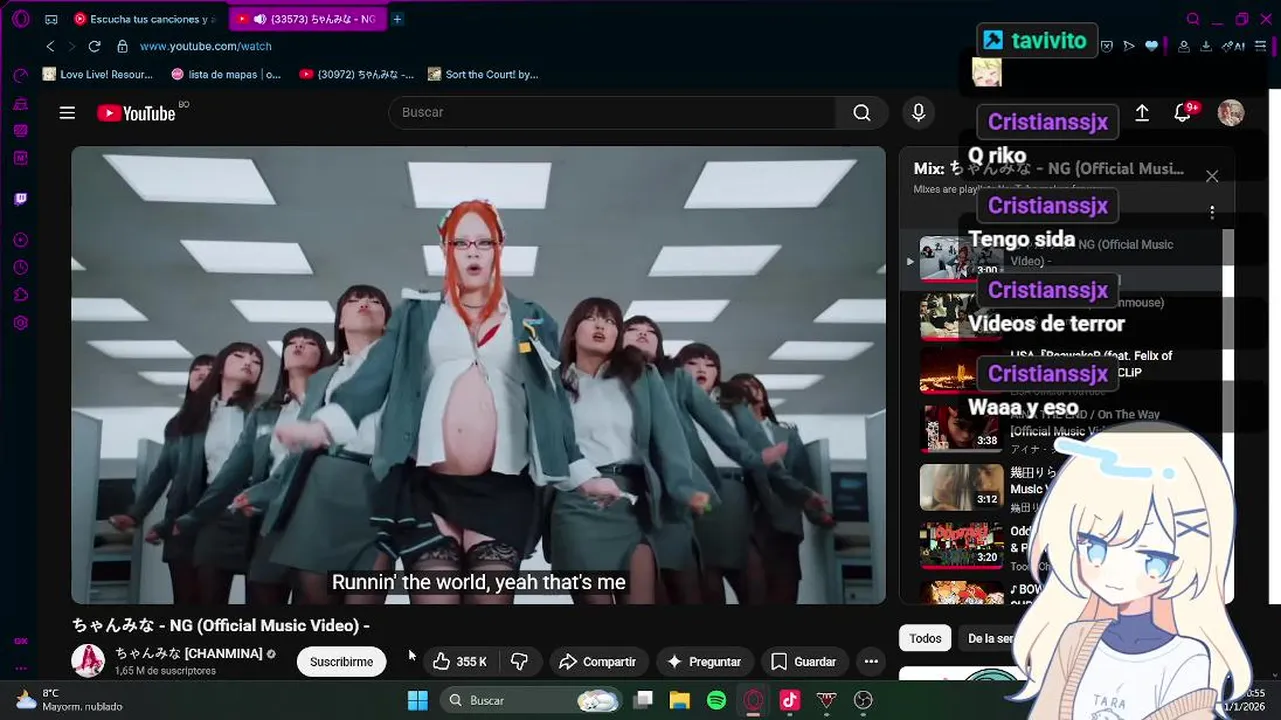Switch to the 'Escucha tus canciones' browser tab
Viewport: 1281px width, 720px height.
pos(148,19)
